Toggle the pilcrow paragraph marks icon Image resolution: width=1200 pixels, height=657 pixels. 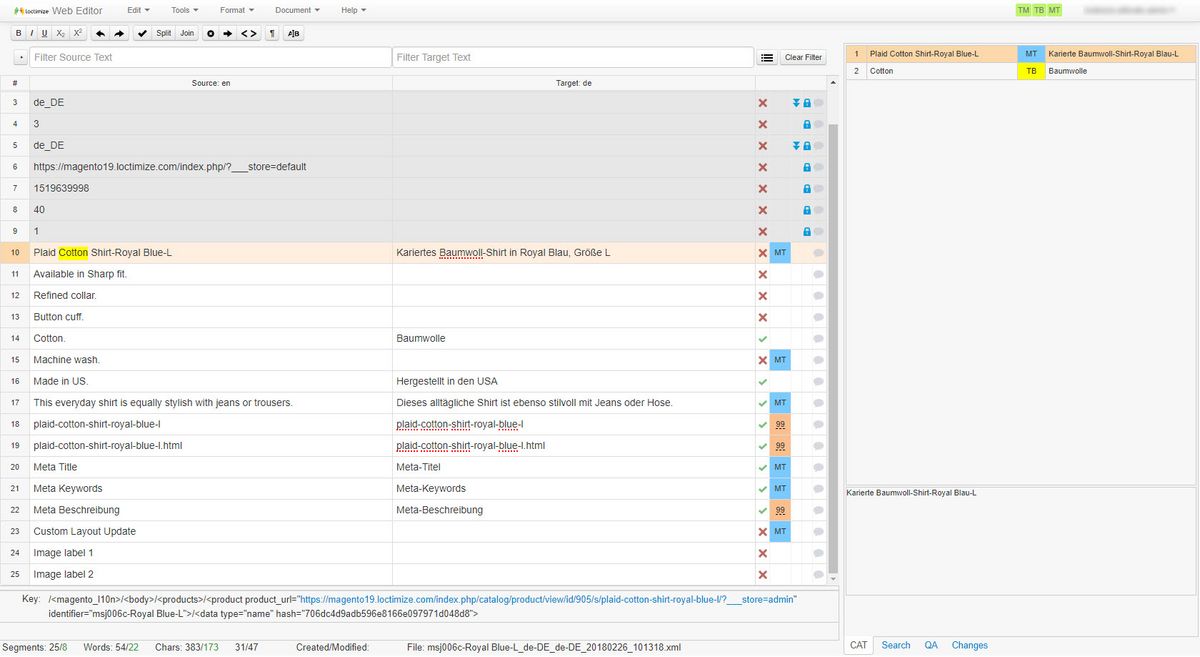pyautogui.click(x=272, y=33)
